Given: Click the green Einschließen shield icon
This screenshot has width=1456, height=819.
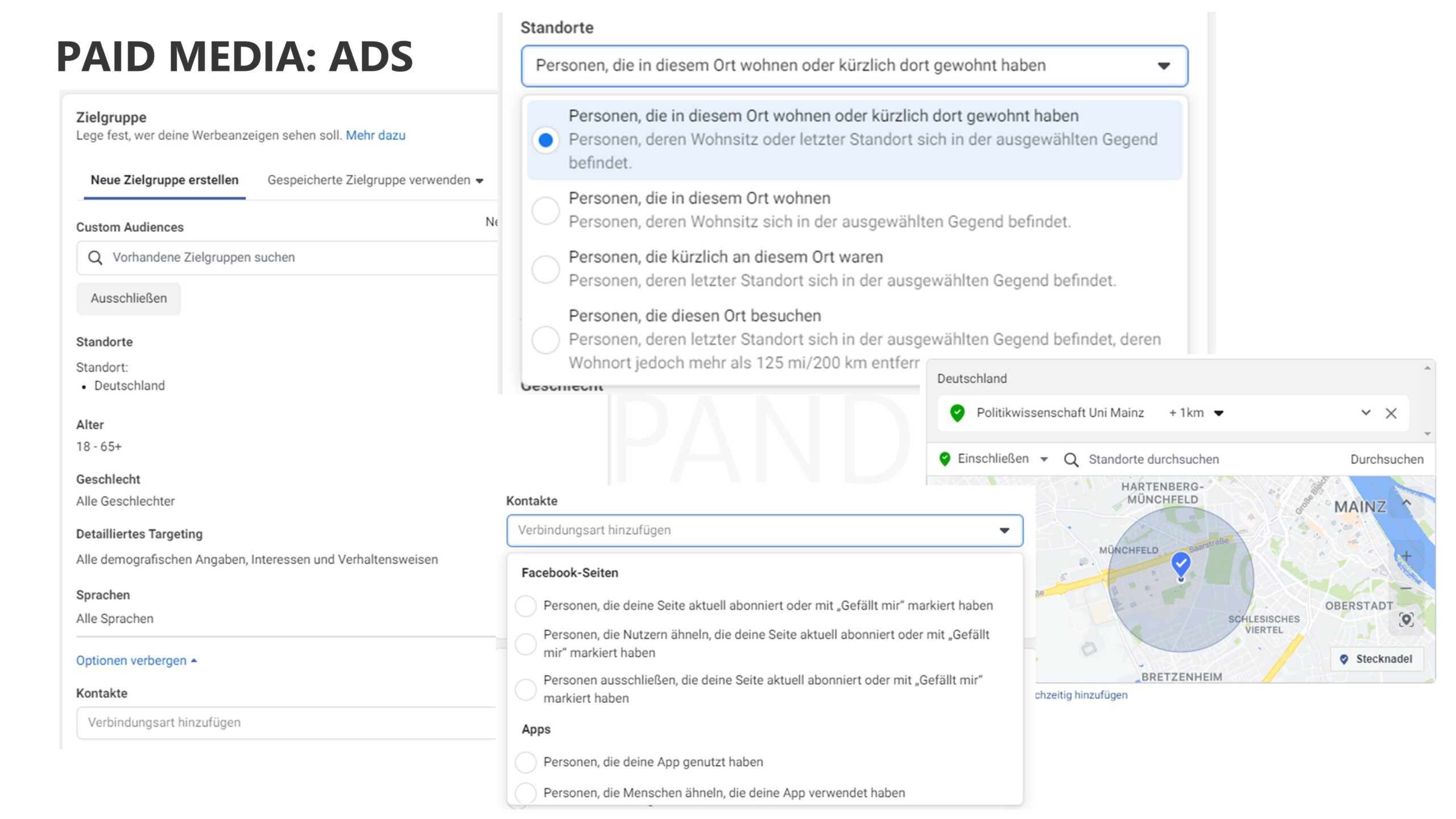Looking at the screenshot, I should pyautogui.click(x=945, y=459).
